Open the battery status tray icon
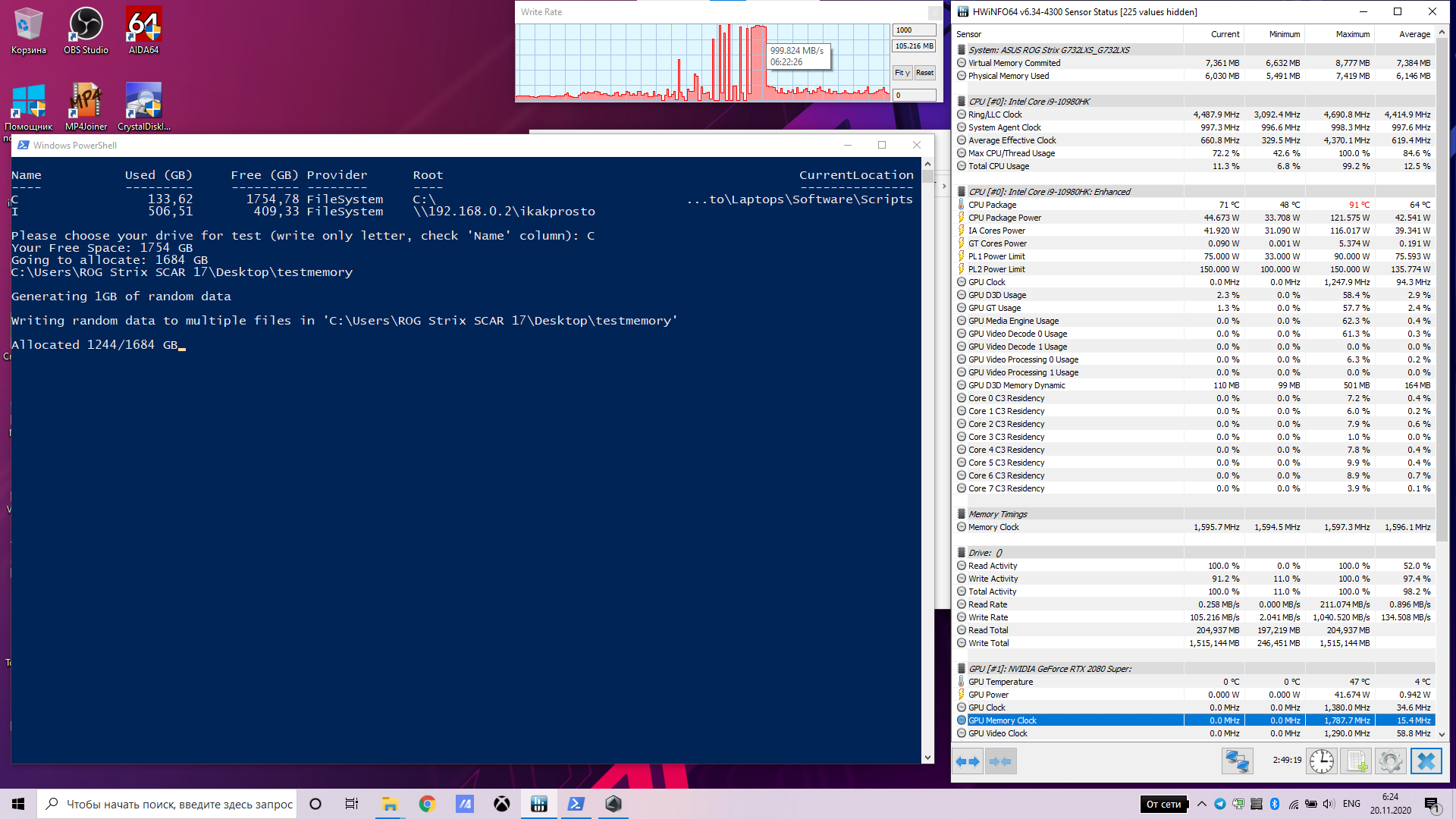 (x=1311, y=804)
